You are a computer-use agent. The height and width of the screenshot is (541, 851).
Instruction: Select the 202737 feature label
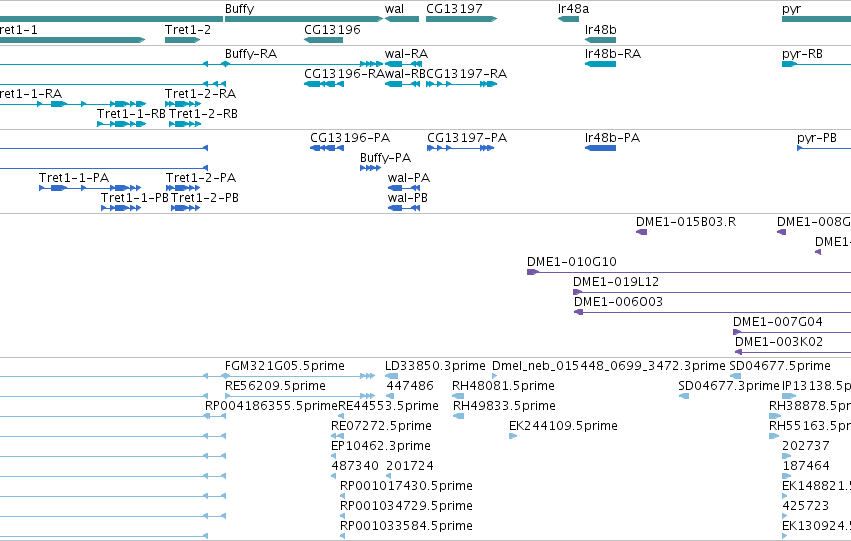(x=805, y=447)
